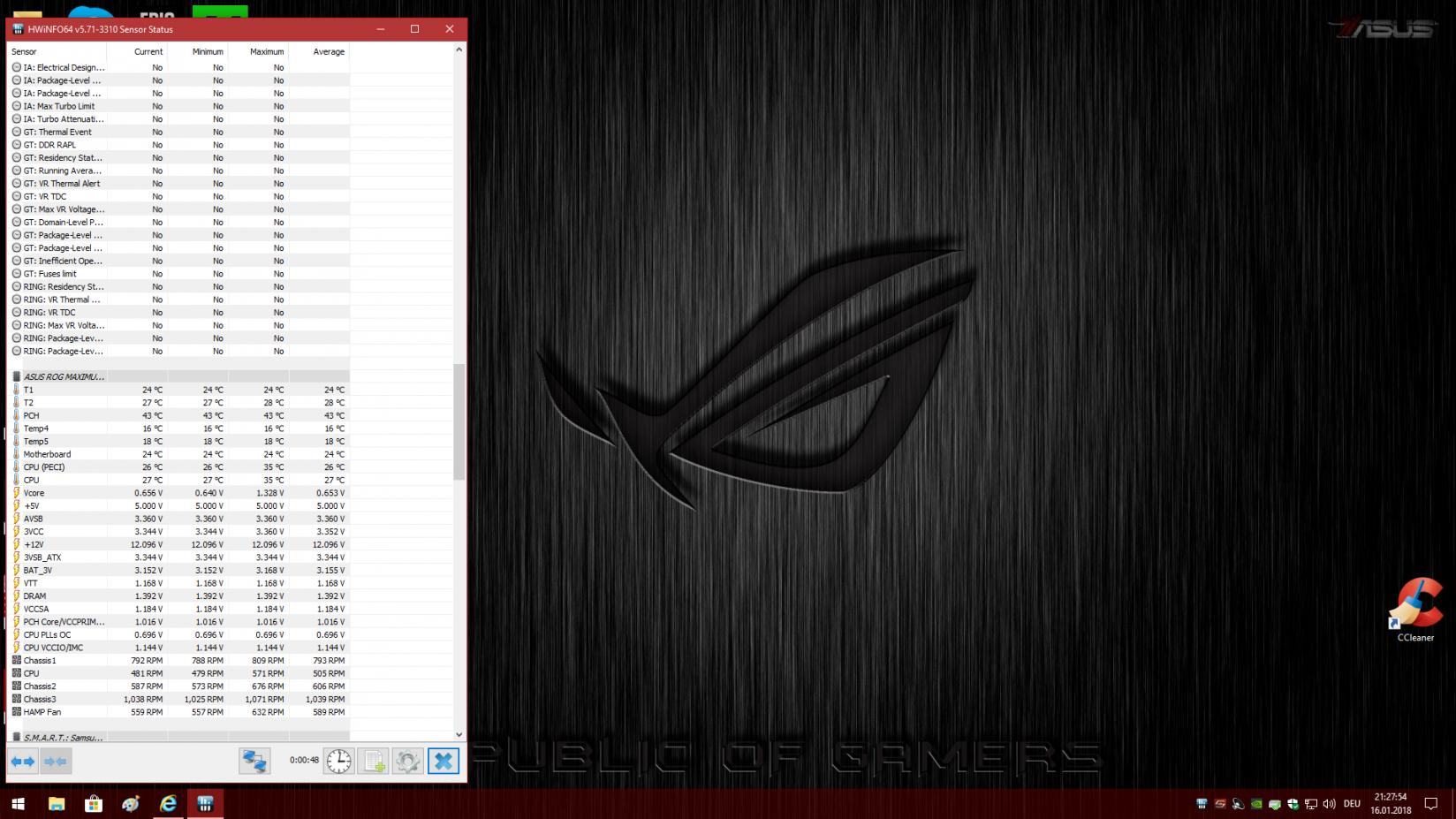Click the scrollbar up arrow
Viewport: 1456px width, 819px height.
(x=459, y=49)
